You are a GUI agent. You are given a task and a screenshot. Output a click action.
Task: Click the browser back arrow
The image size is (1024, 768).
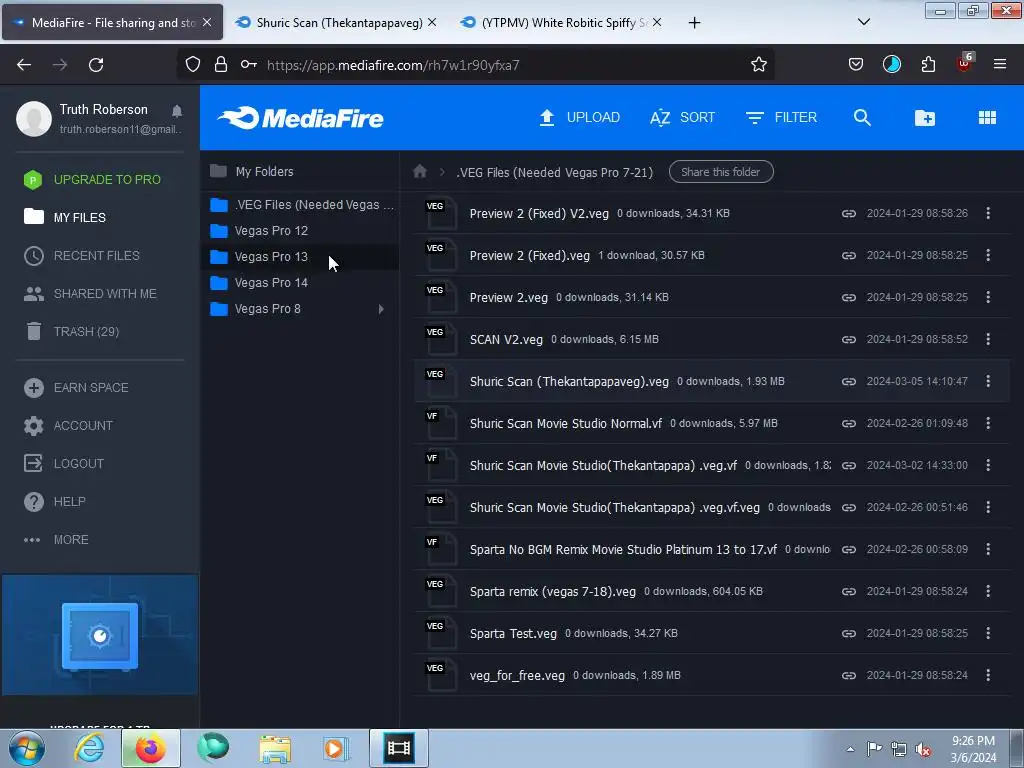pos(24,65)
